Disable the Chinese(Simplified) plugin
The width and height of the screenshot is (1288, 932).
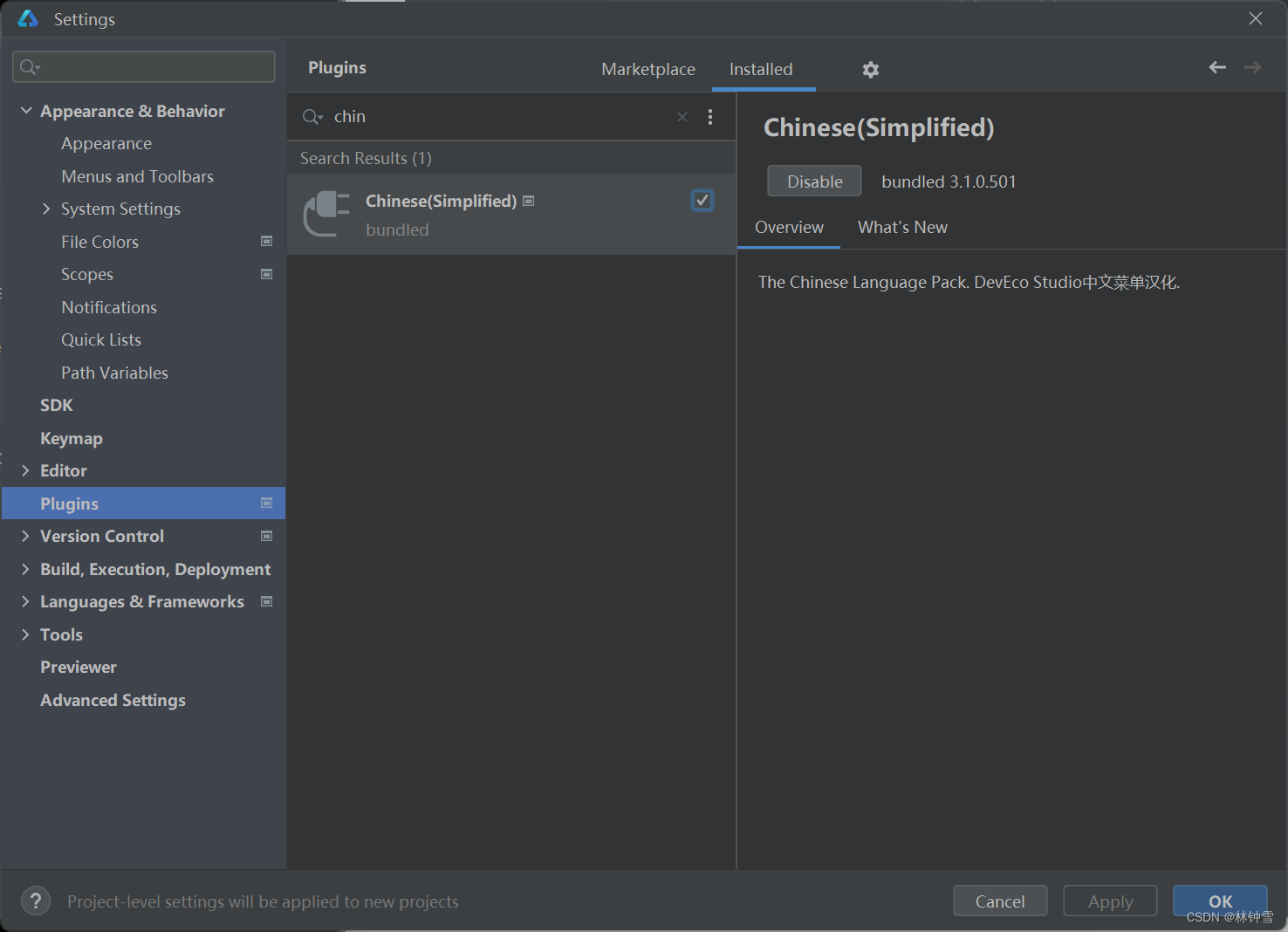(x=814, y=181)
